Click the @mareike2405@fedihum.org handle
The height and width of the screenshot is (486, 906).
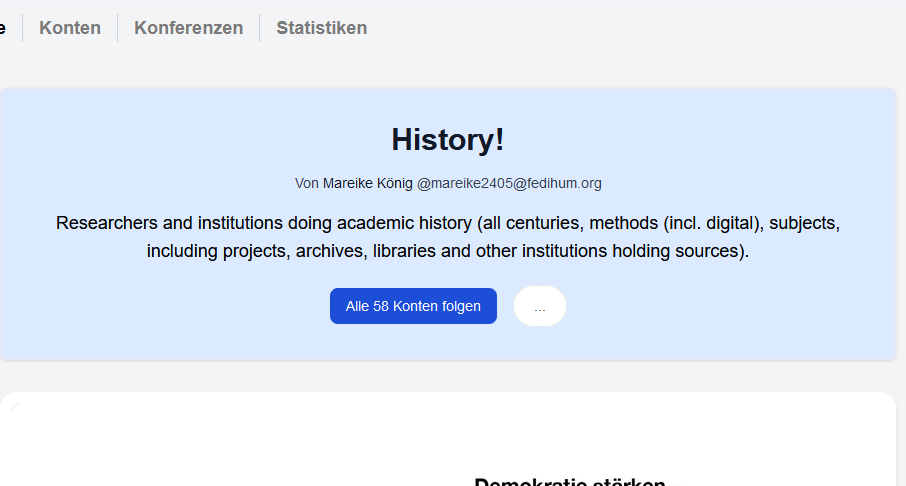[x=509, y=183]
